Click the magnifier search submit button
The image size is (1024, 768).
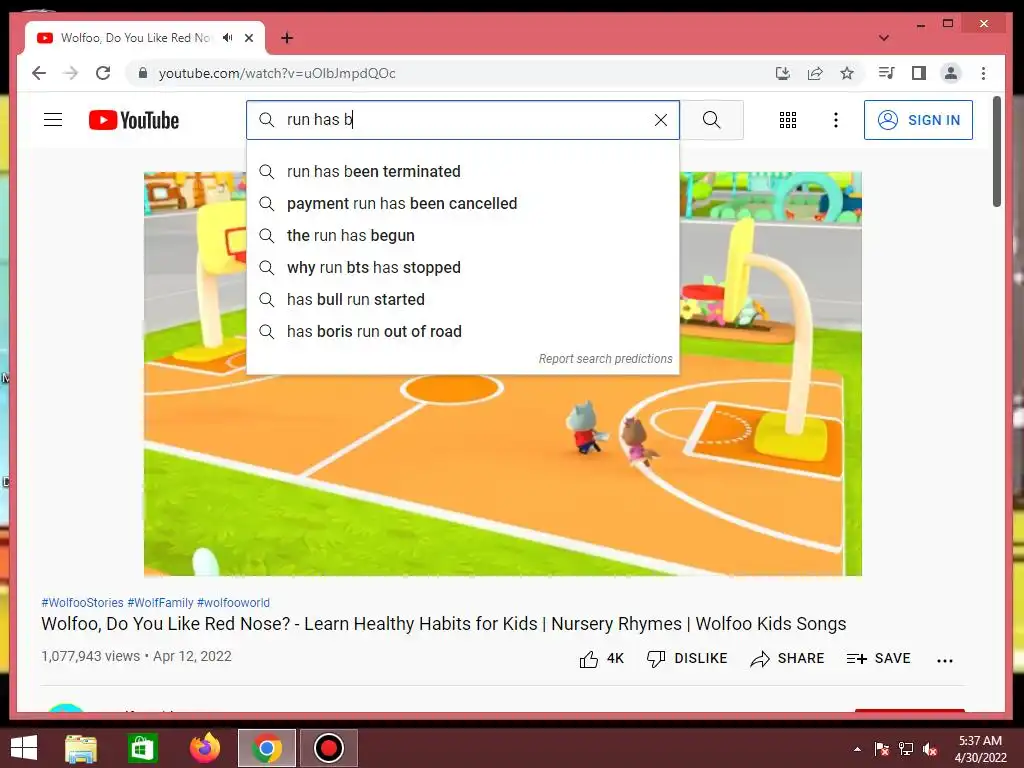(712, 120)
